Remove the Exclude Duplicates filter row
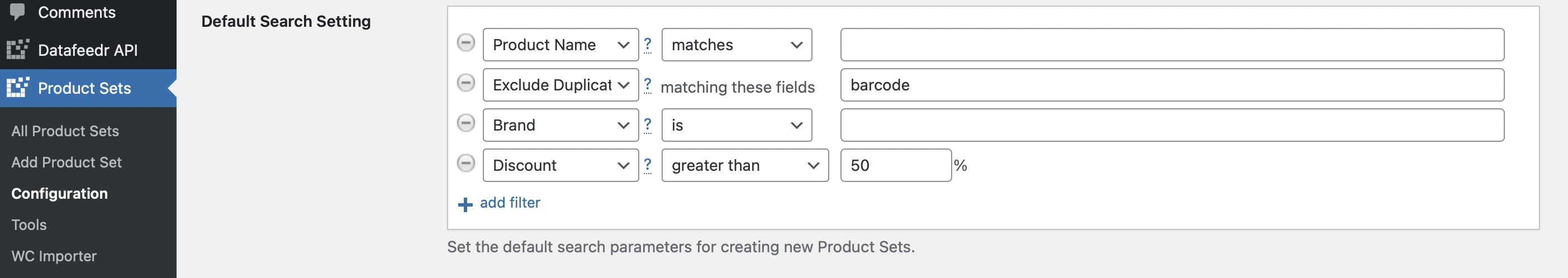Screen dimensions: 1568x278 coord(465,83)
